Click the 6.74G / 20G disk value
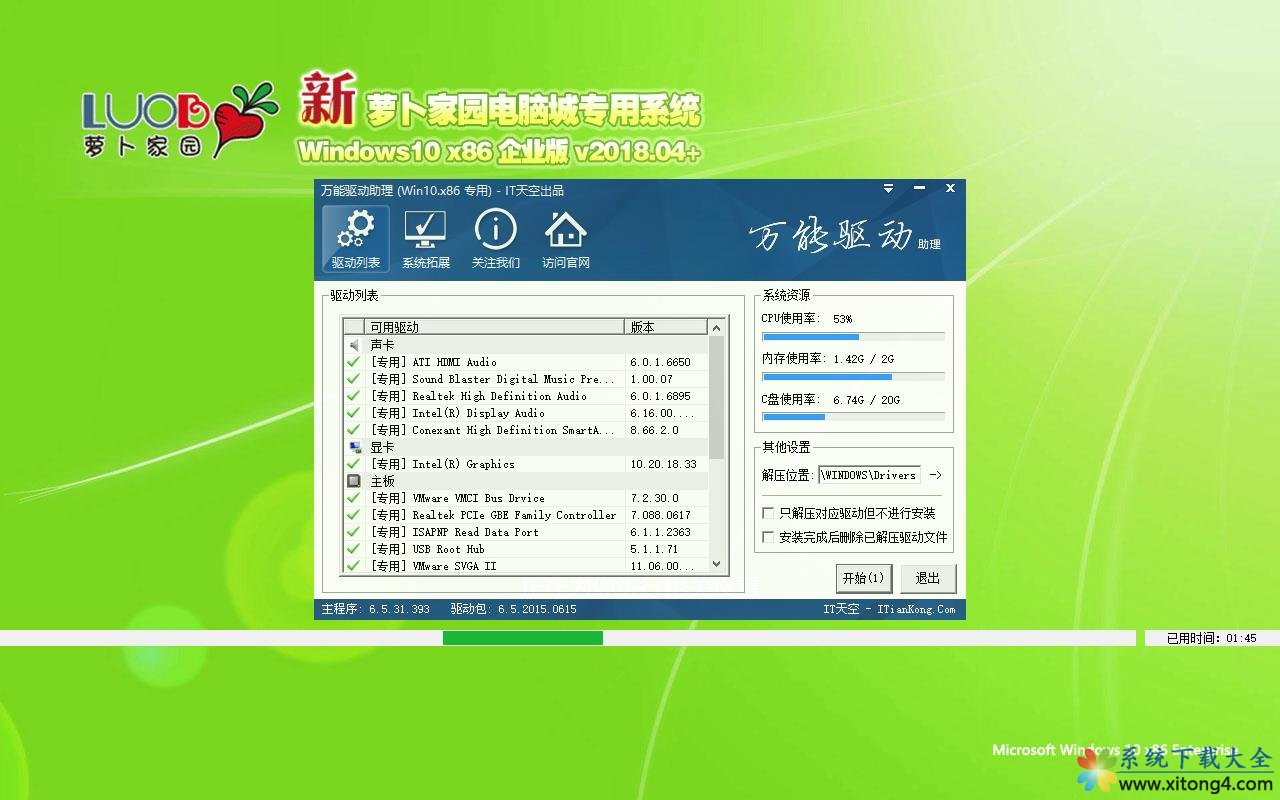The image size is (1280, 800). click(x=866, y=399)
